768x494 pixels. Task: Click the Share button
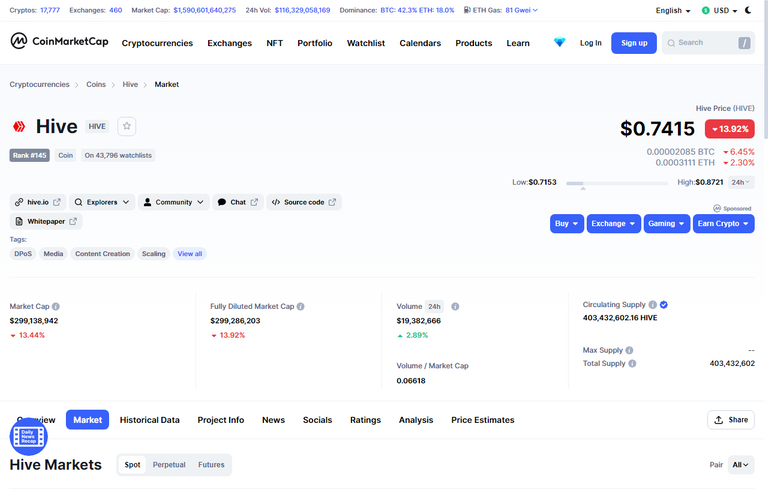tap(731, 420)
